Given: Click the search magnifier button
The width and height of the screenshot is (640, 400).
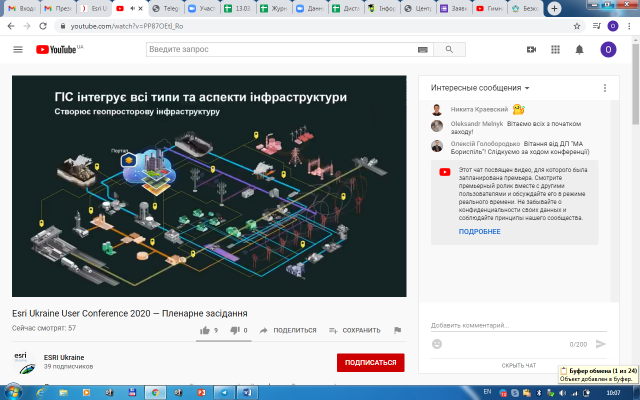Looking at the screenshot, I should point(407,49).
